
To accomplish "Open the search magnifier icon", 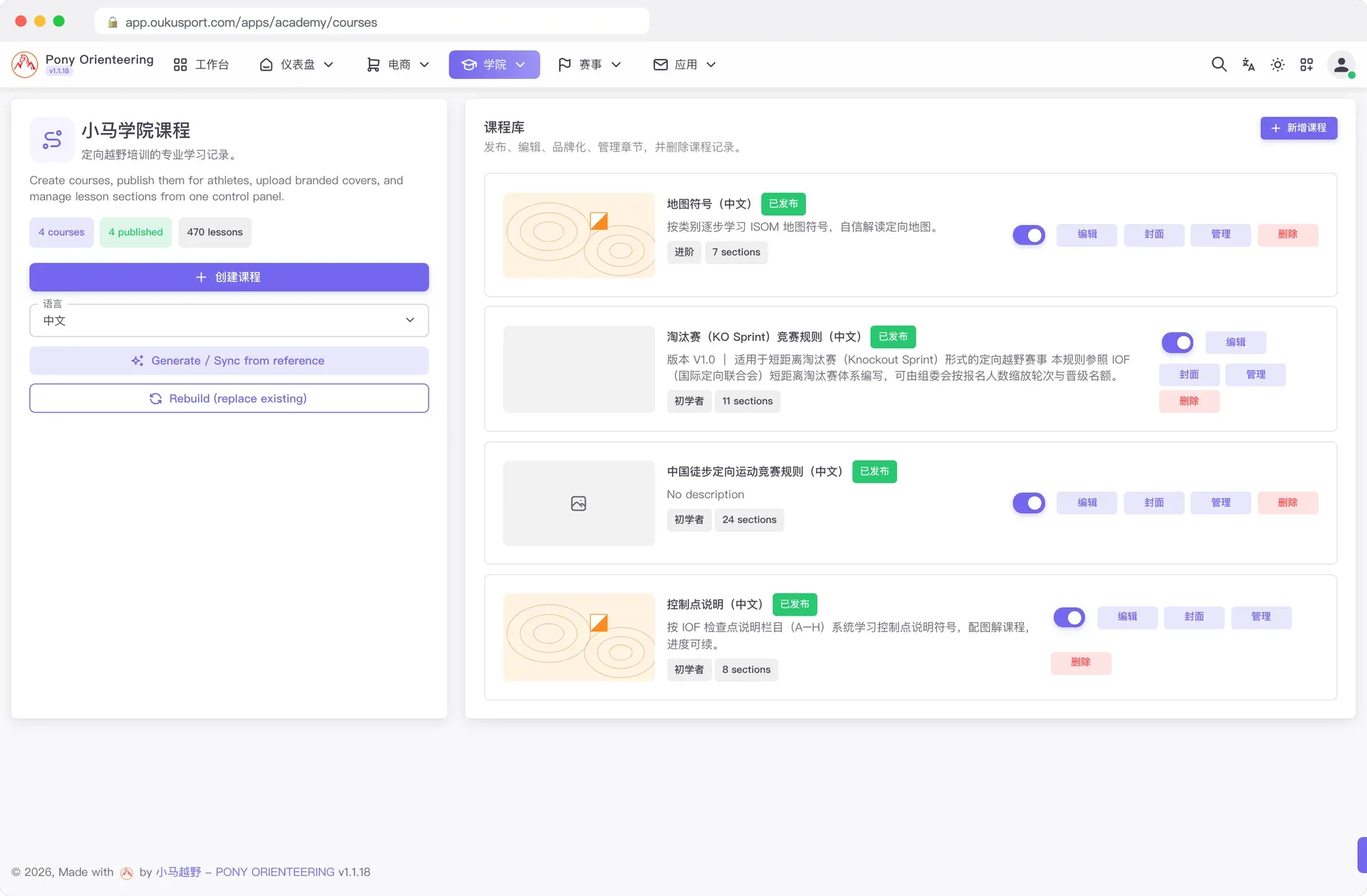I will point(1219,65).
